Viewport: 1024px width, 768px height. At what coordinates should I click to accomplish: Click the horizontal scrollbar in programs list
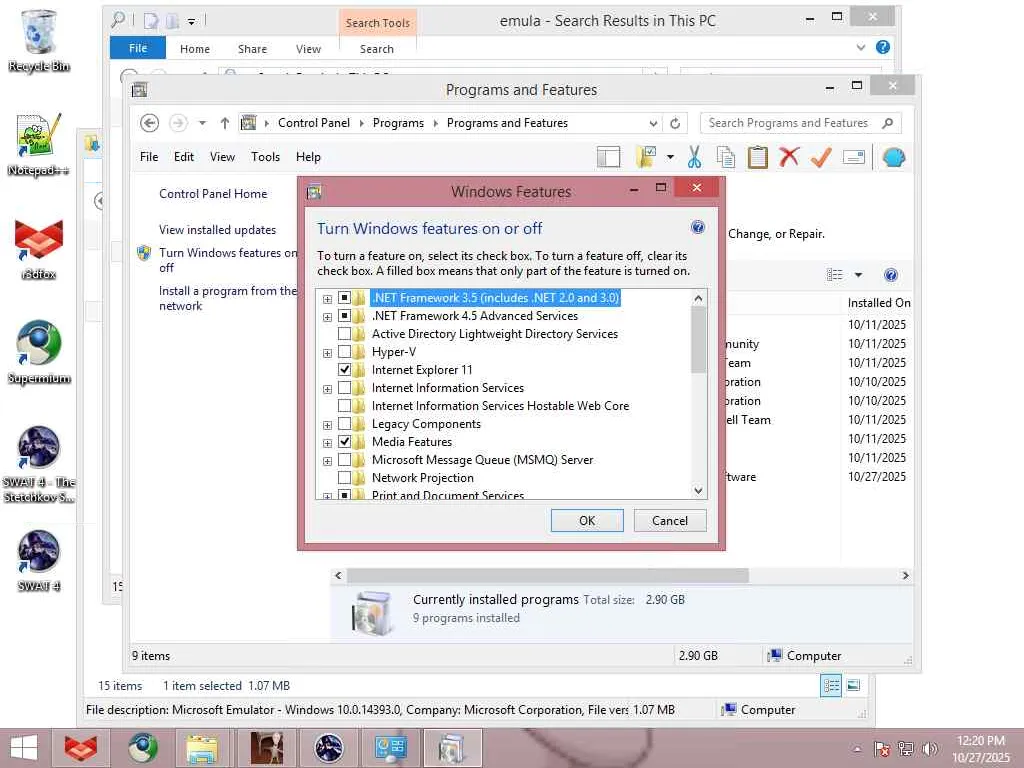(x=547, y=575)
